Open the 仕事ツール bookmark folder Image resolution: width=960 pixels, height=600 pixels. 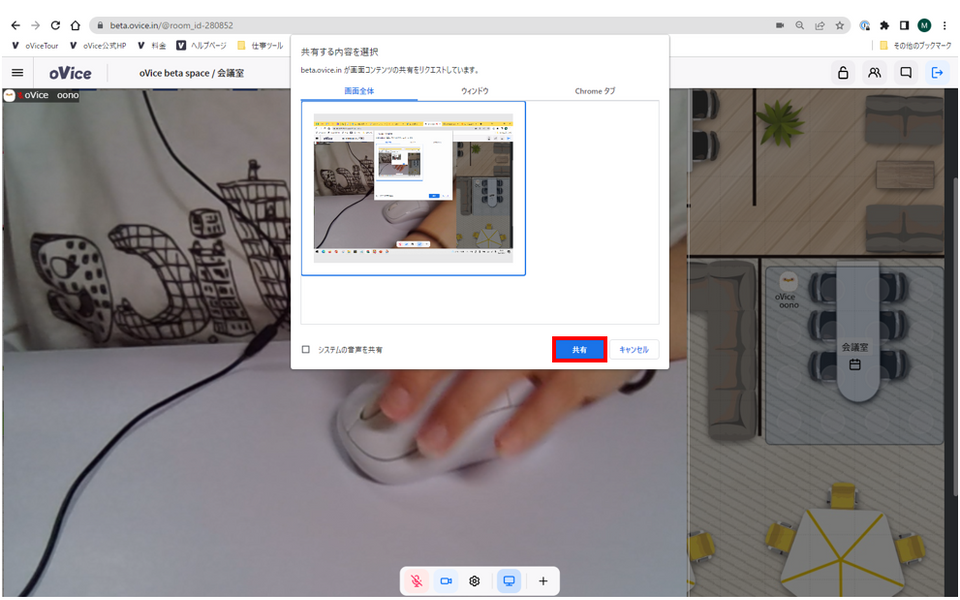[260, 46]
